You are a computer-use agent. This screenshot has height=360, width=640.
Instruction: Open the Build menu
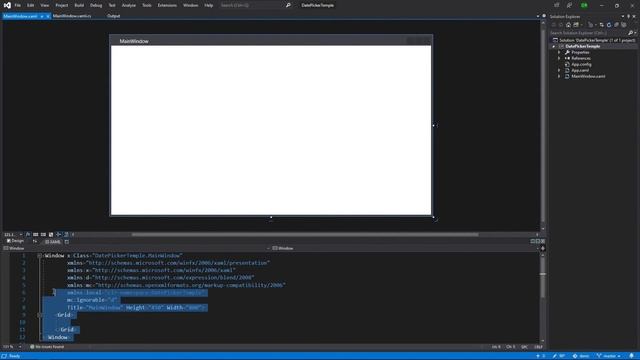(79, 5)
